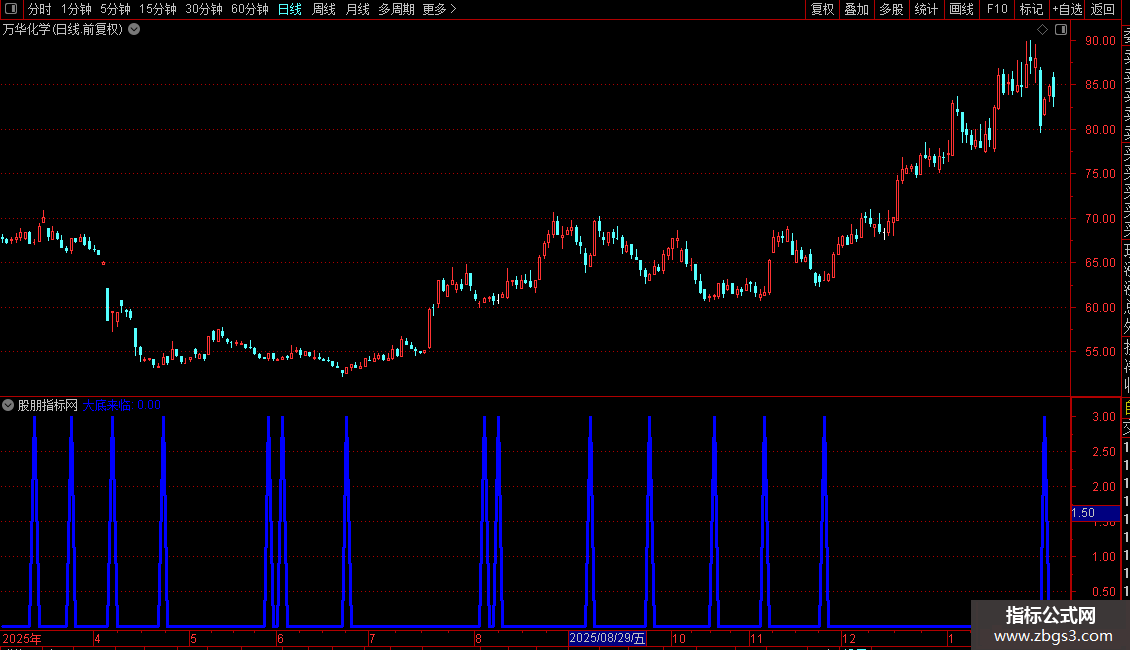The image size is (1130, 650).
Task: Click the highlighted 2025/08/29/五 date marker
Action: pyautogui.click(x=607, y=638)
